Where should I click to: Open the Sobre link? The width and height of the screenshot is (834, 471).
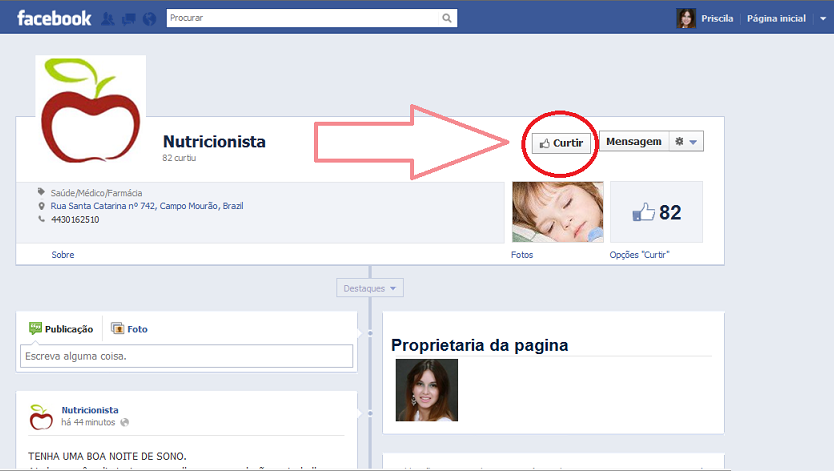tap(63, 255)
